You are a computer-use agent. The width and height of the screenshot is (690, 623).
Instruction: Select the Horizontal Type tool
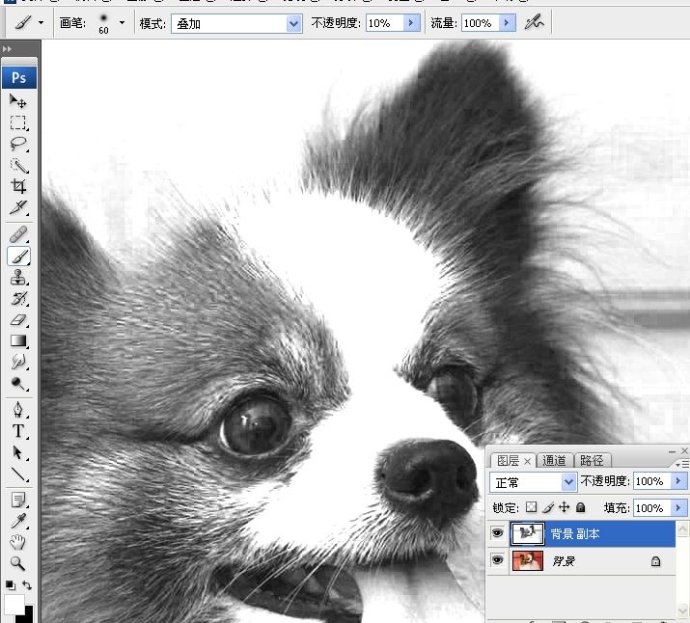(18, 431)
